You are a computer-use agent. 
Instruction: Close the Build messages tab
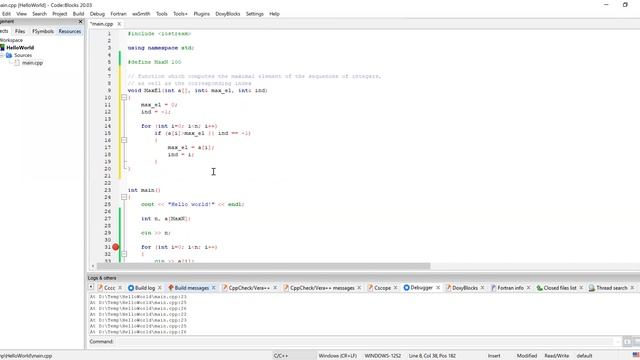pos(213,288)
